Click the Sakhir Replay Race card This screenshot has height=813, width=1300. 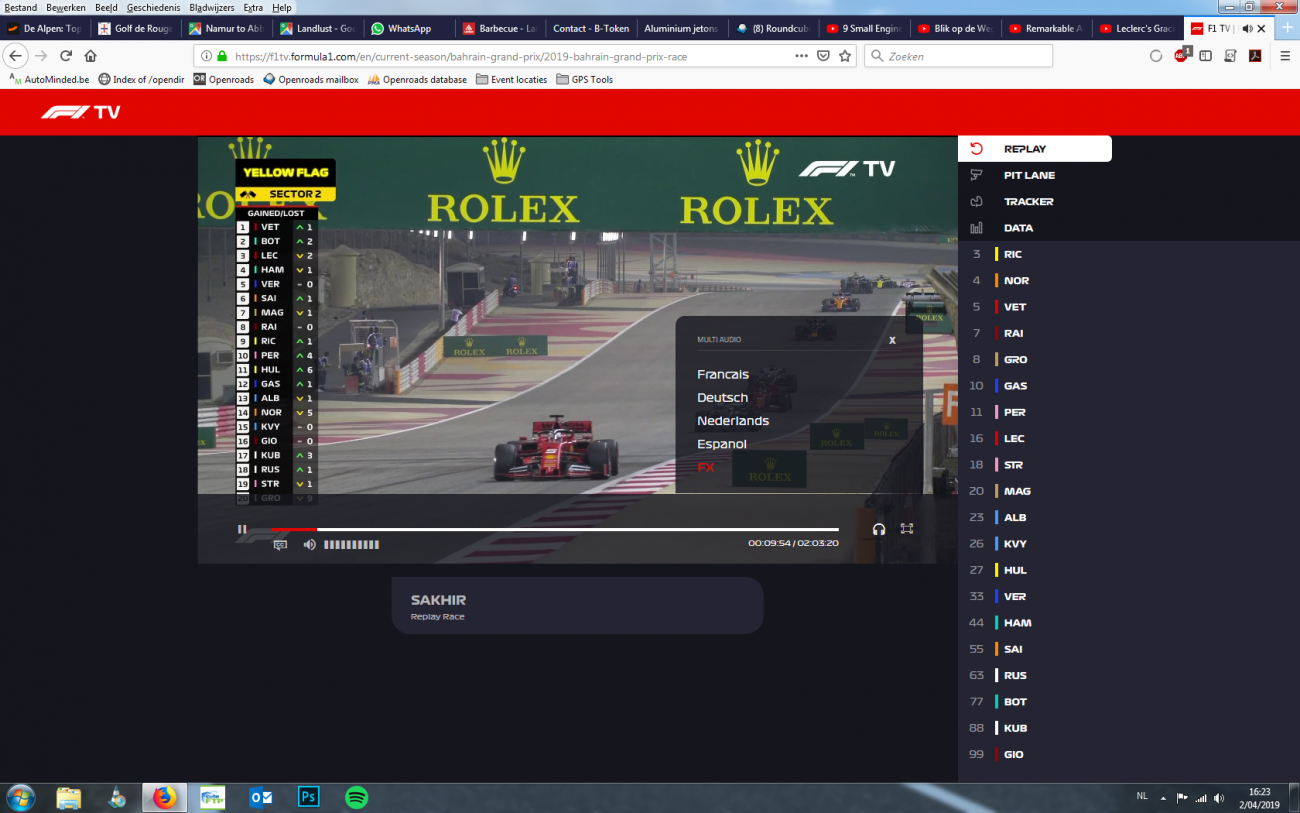tap(577, 605)
